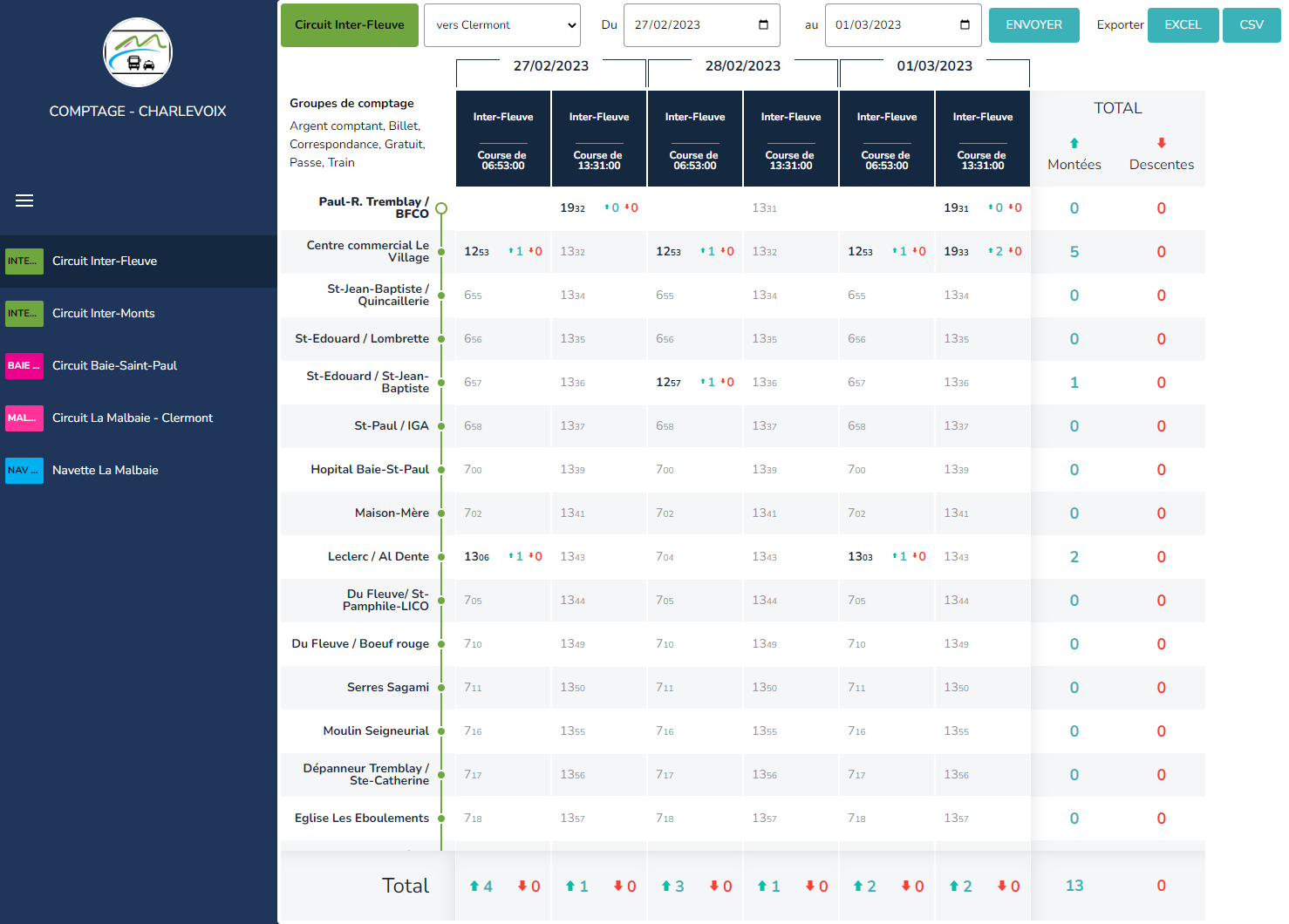This screenshot has width=1289, height=924.
Task: Click the Eglise Les Eboulements stop dot
Action: [441, 819]
